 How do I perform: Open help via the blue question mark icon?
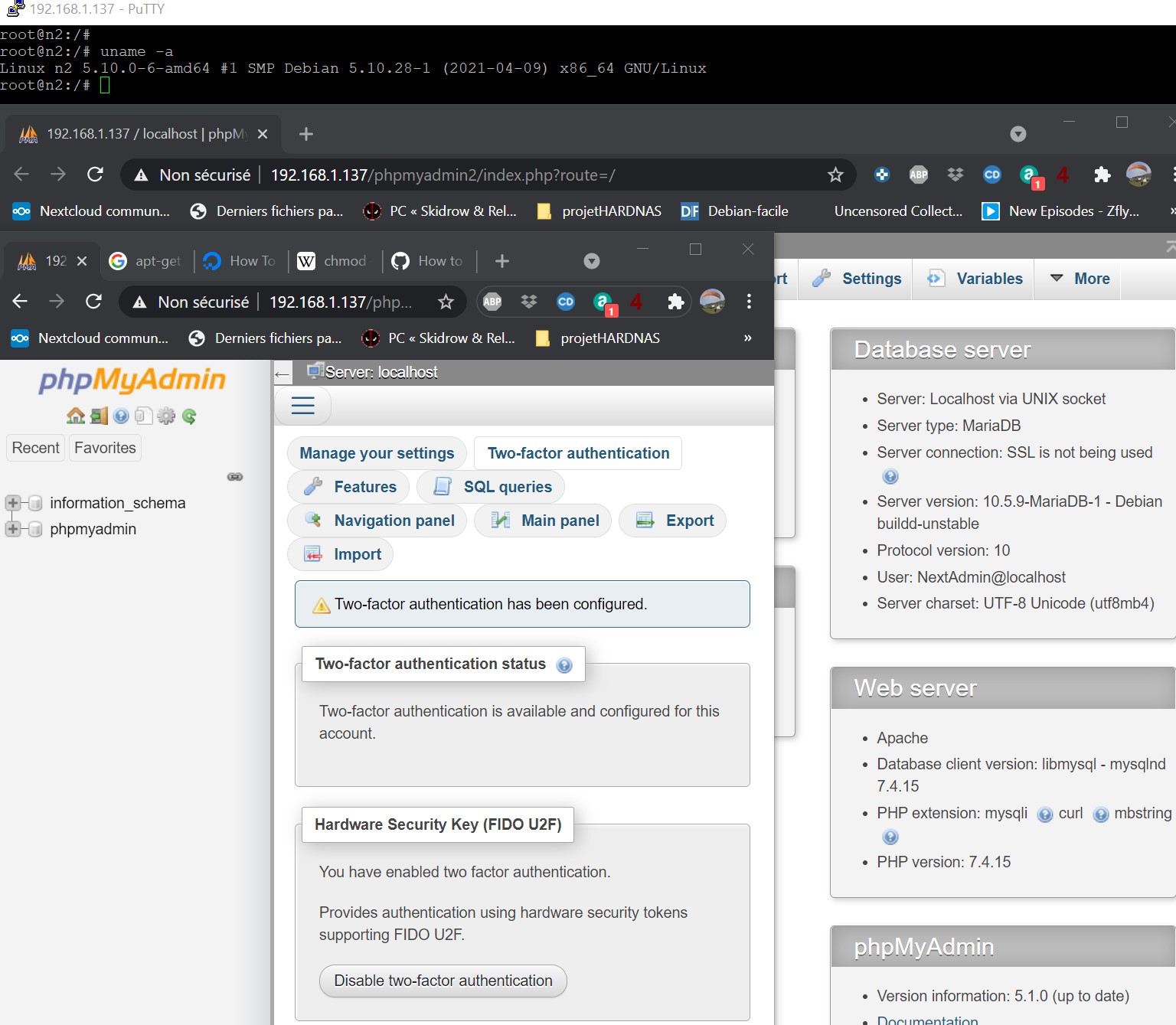pos(121,416)
